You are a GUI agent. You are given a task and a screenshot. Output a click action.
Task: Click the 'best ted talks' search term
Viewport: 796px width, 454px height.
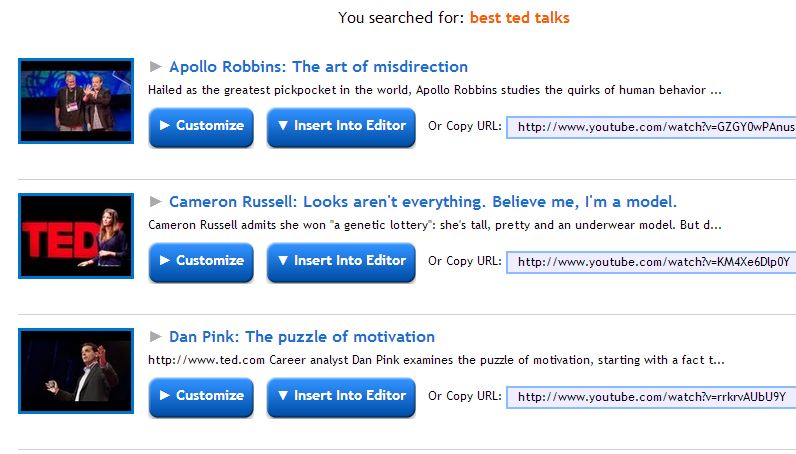click(520, 18)
